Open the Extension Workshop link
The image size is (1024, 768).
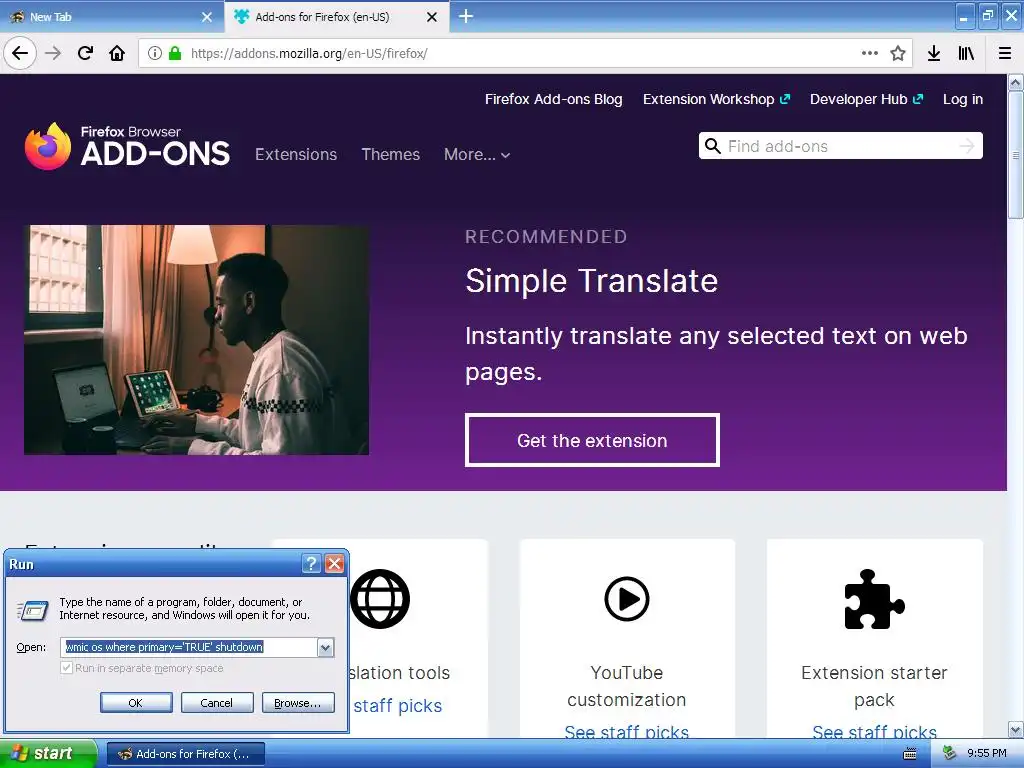click(716, 99)
